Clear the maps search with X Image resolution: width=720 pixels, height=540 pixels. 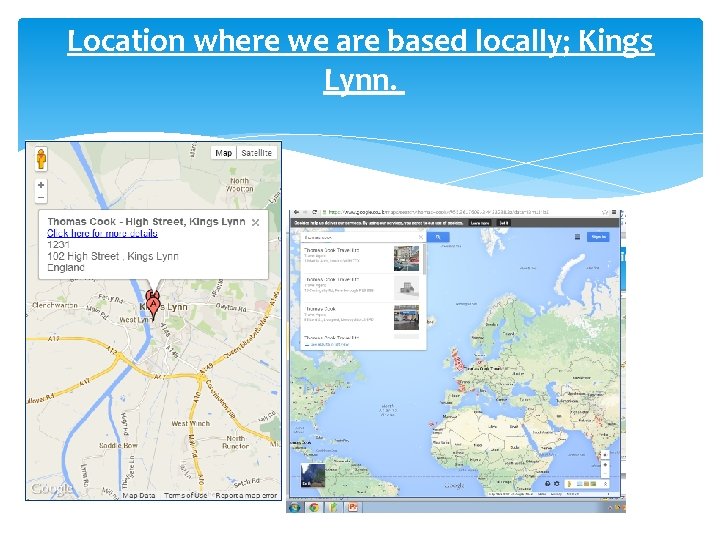click(x=421, y=237)
